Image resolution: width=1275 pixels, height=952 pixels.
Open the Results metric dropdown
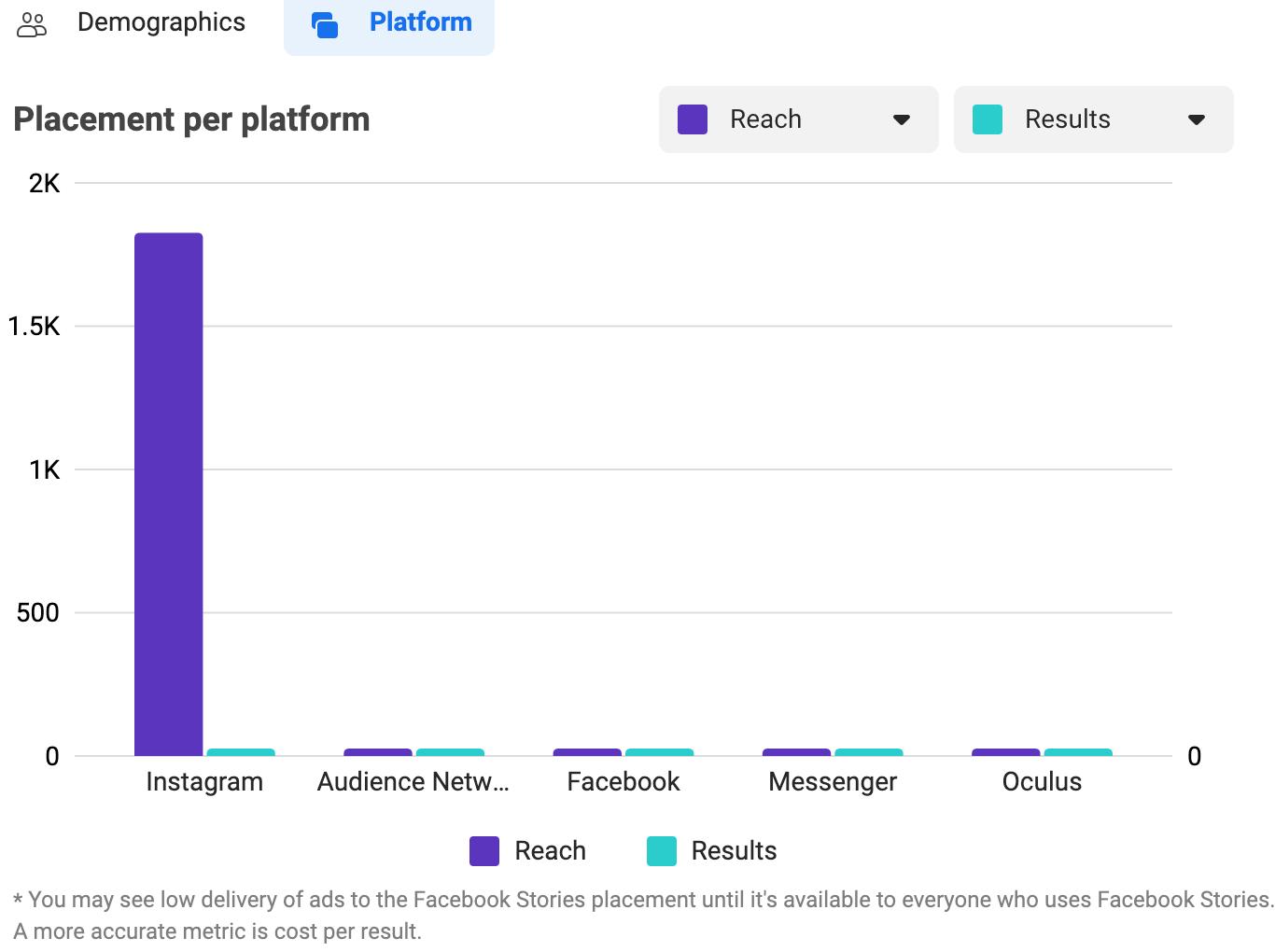[1093, 119]
